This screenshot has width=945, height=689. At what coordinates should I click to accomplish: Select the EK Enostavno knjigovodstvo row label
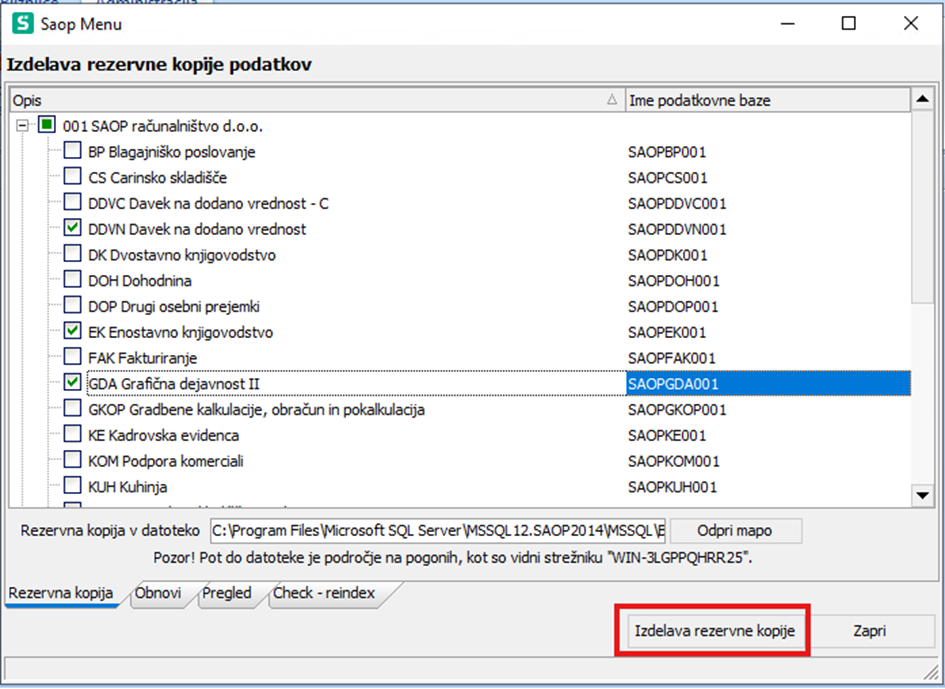pyautogui.click(x=180, y=332)
